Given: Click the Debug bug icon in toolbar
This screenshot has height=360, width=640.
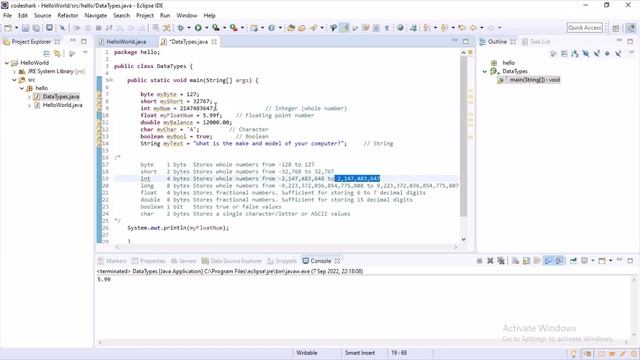Looking at the screenshot, I should coord(180,28).
